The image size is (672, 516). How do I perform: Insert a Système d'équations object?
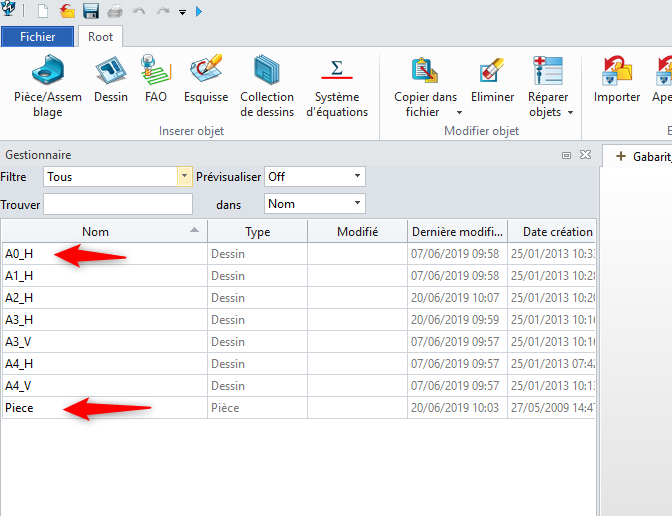pos(337,86)
